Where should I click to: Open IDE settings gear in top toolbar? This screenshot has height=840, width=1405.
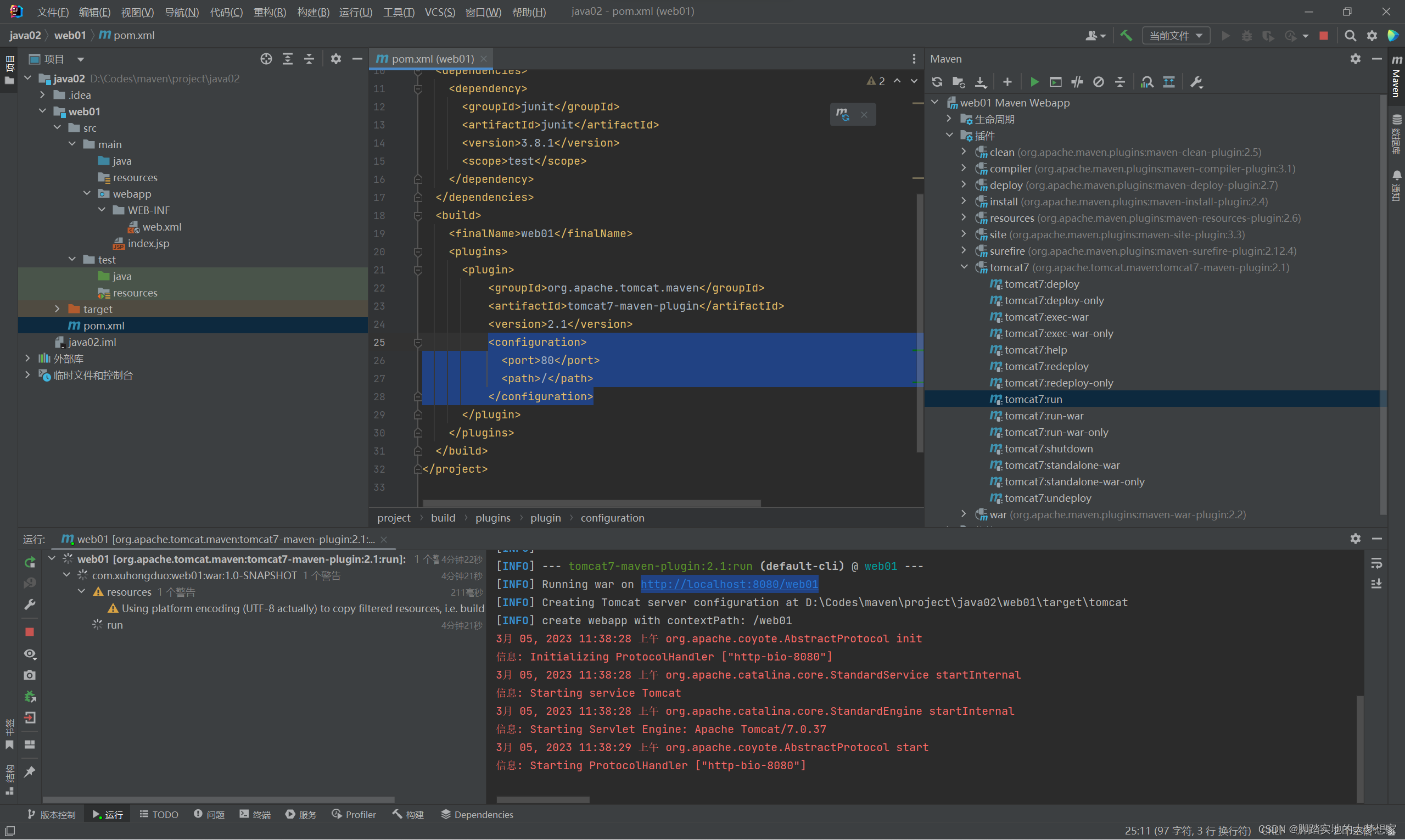1372,36
